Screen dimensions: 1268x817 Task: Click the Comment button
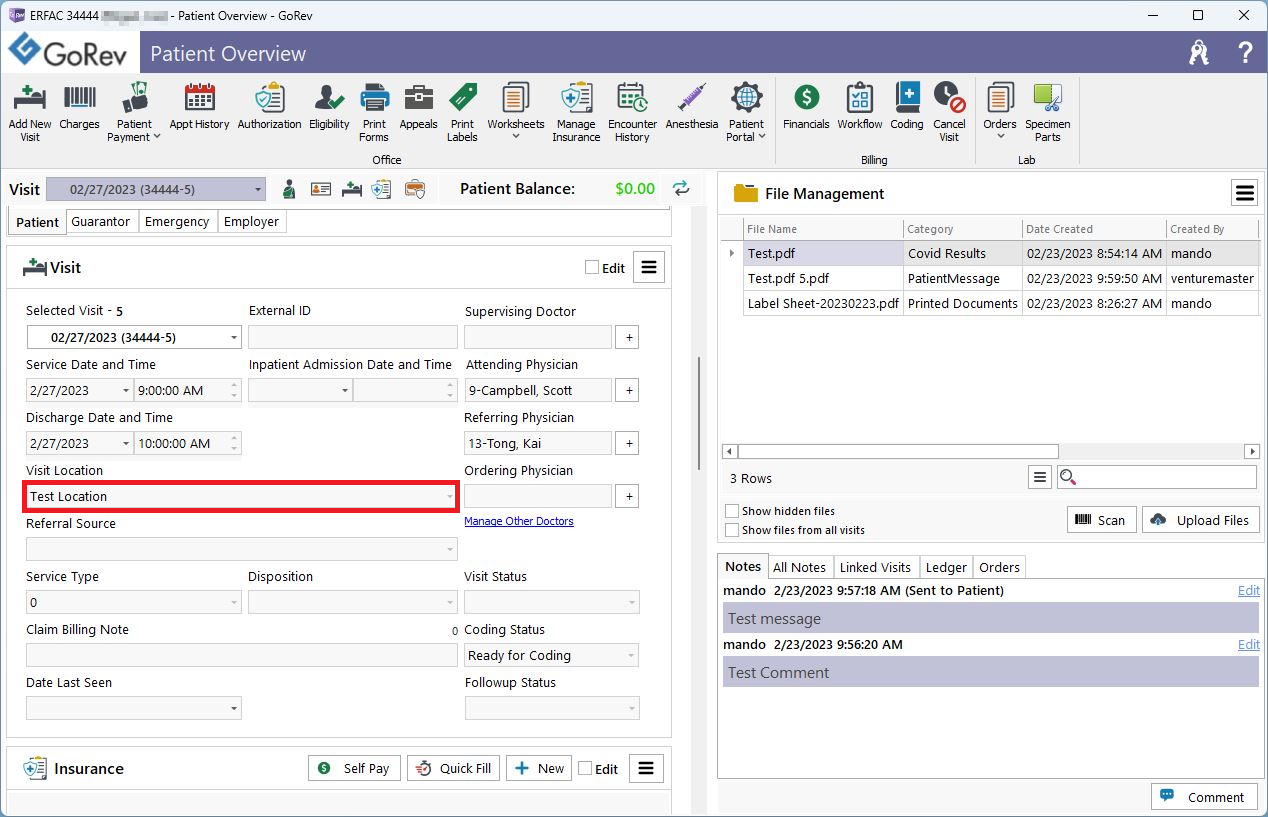(1204, 797)
